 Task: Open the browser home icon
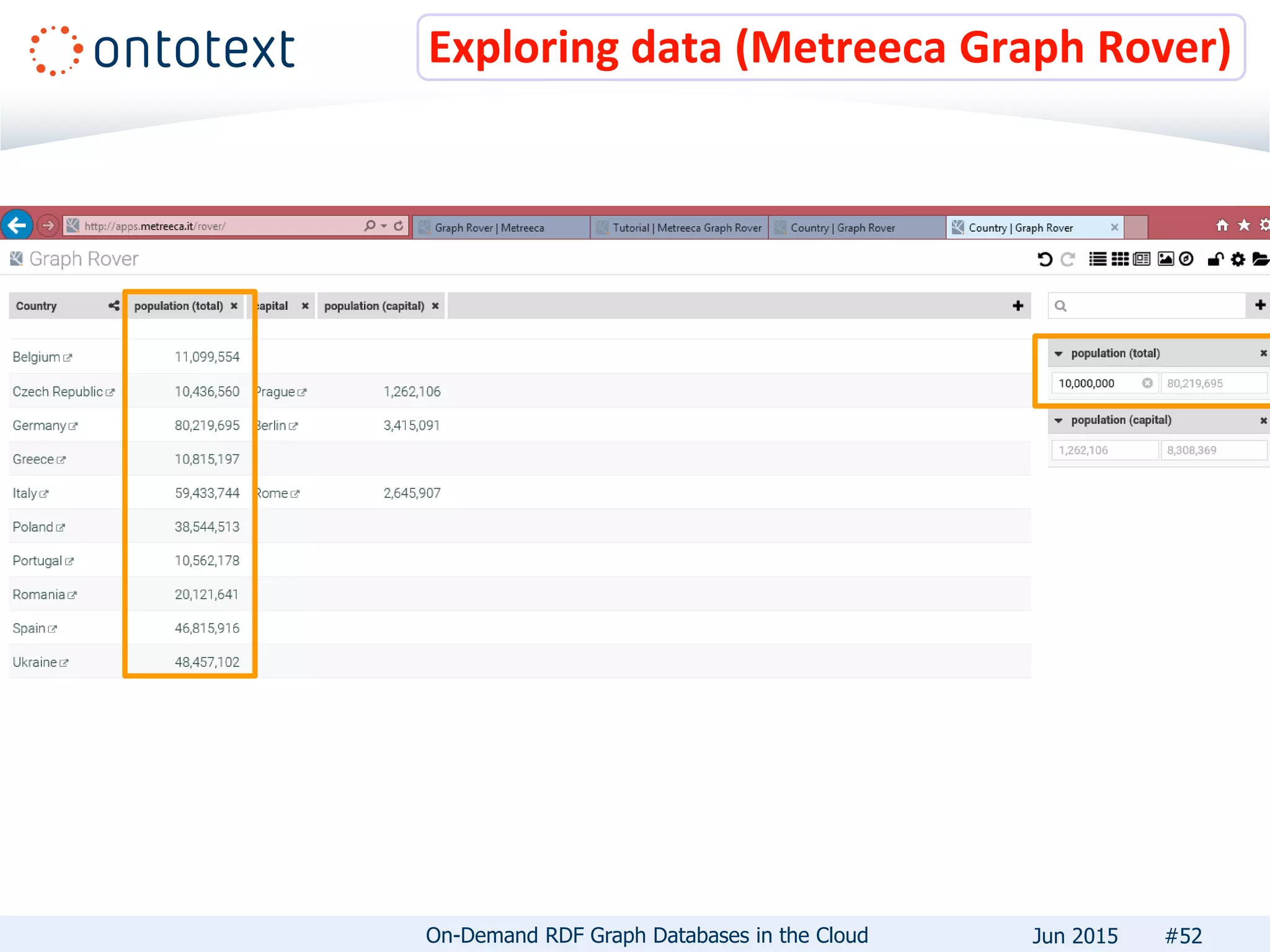[1222, 226]
